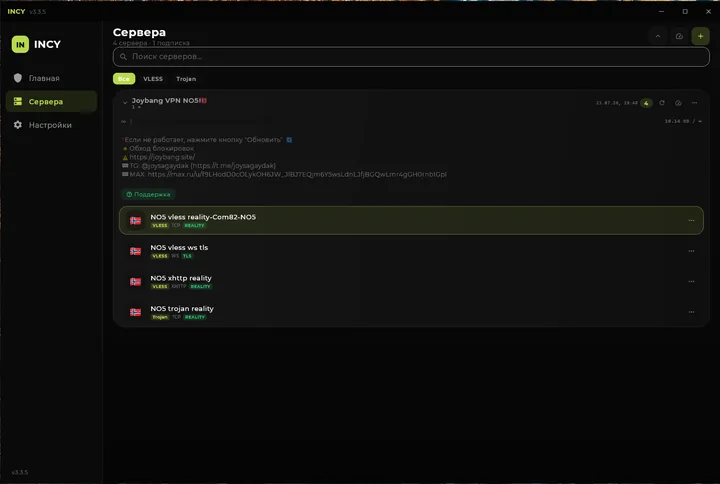This screenshot has height=484, width=720.
Task: Click the gear icon next to Настройки
Action: [x=18, y=125]
